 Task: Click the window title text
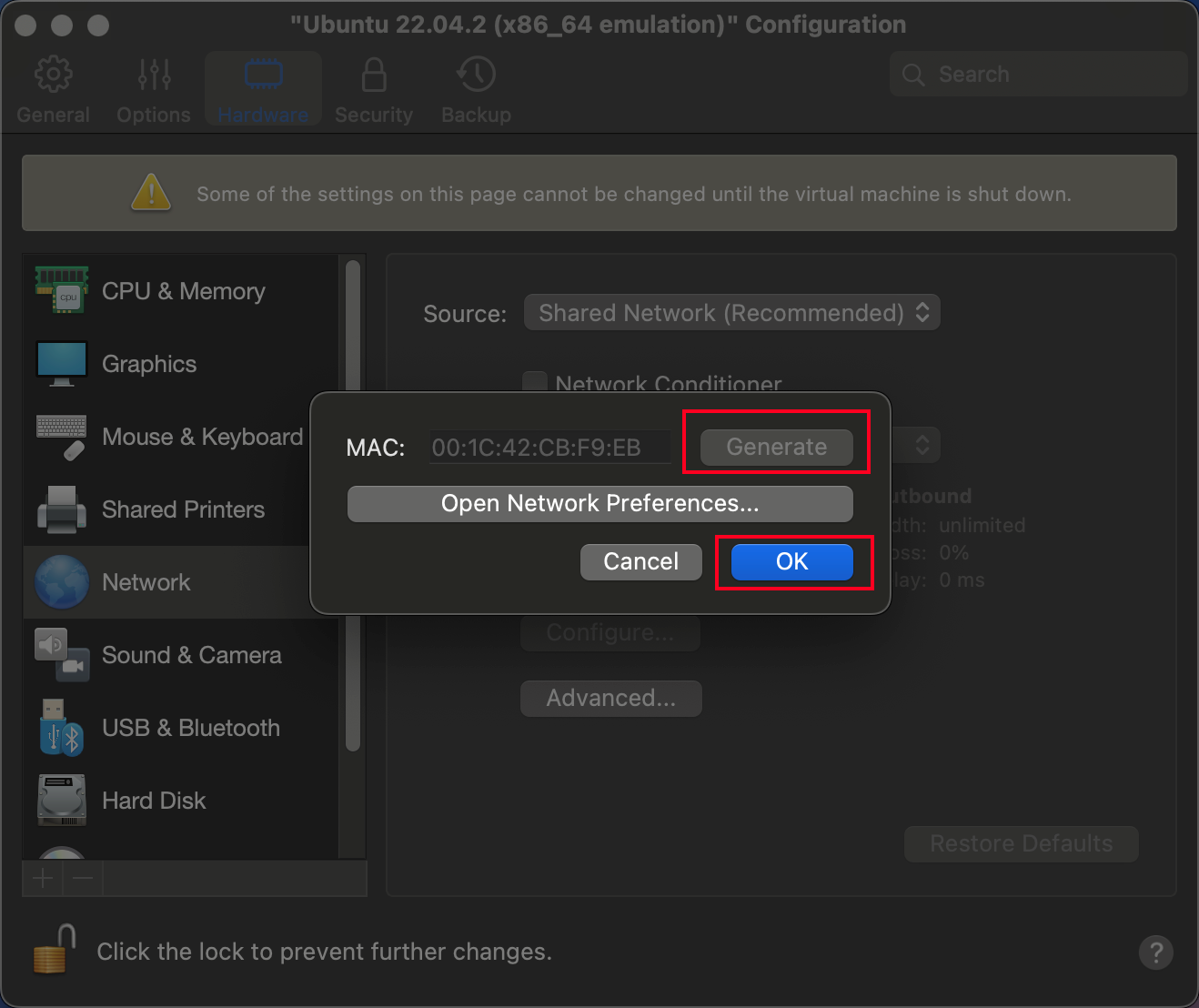tap(598, 25)
